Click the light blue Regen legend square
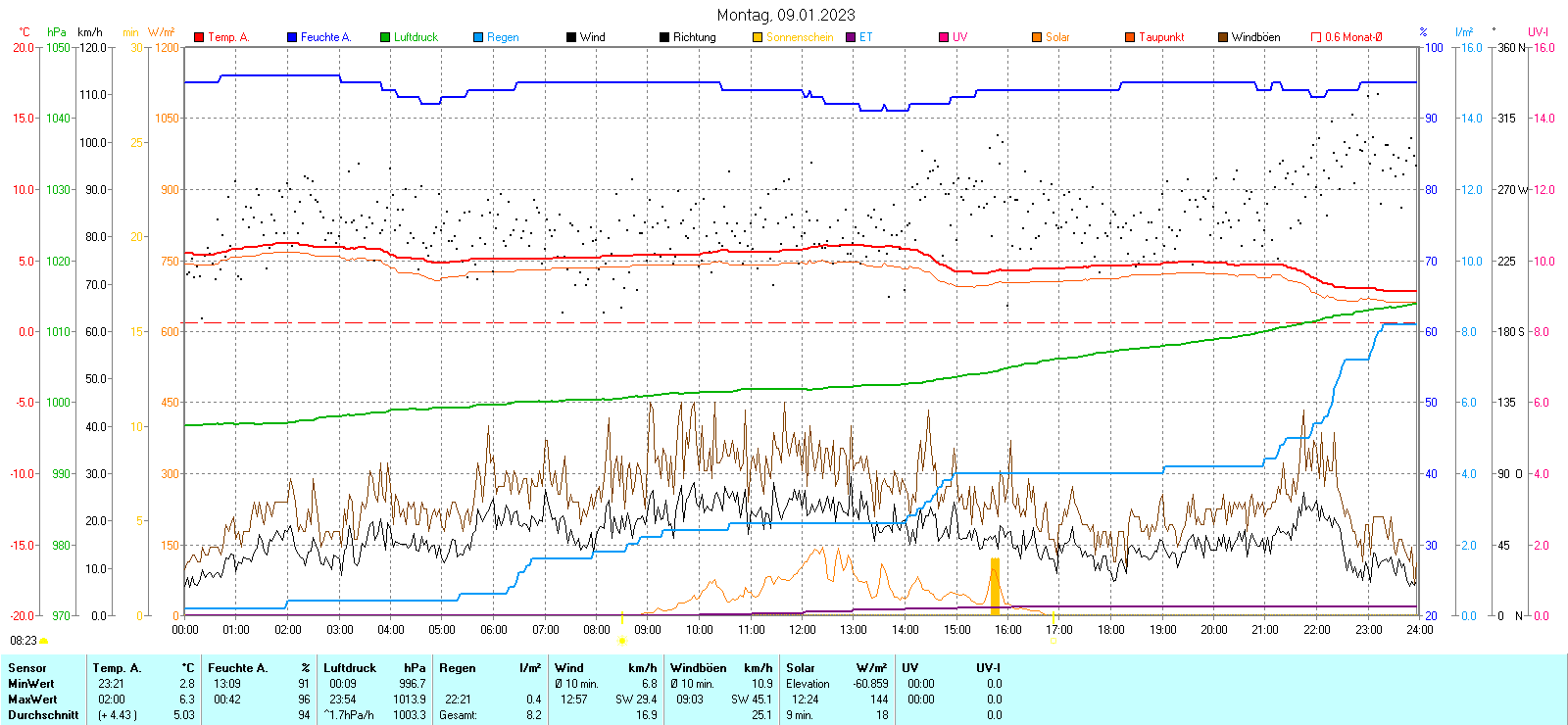The image size is (1568, 725). coord(478,37)
